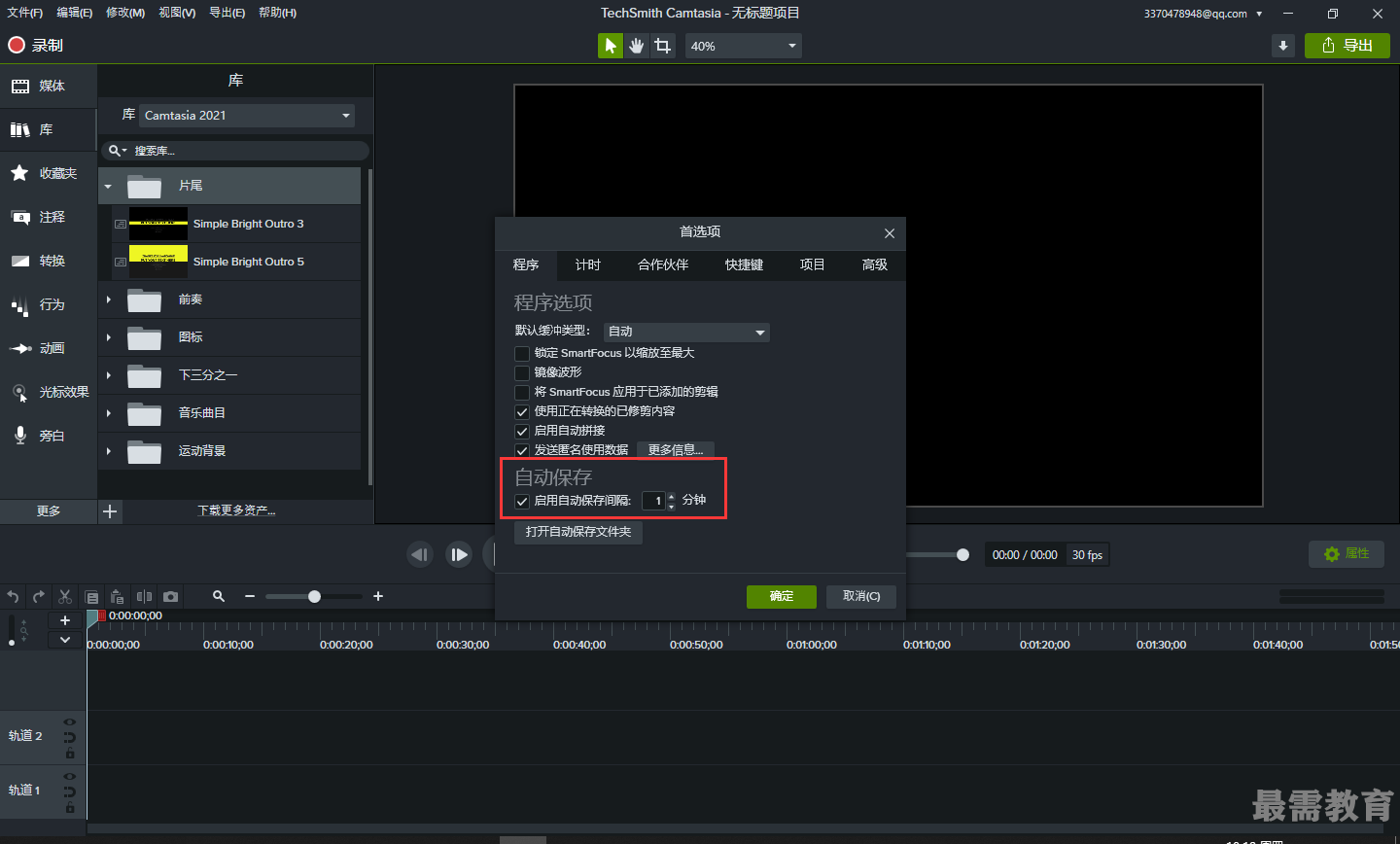
Task: Switch to the 高级 preferences tab
Action: [x=875, y=264]
